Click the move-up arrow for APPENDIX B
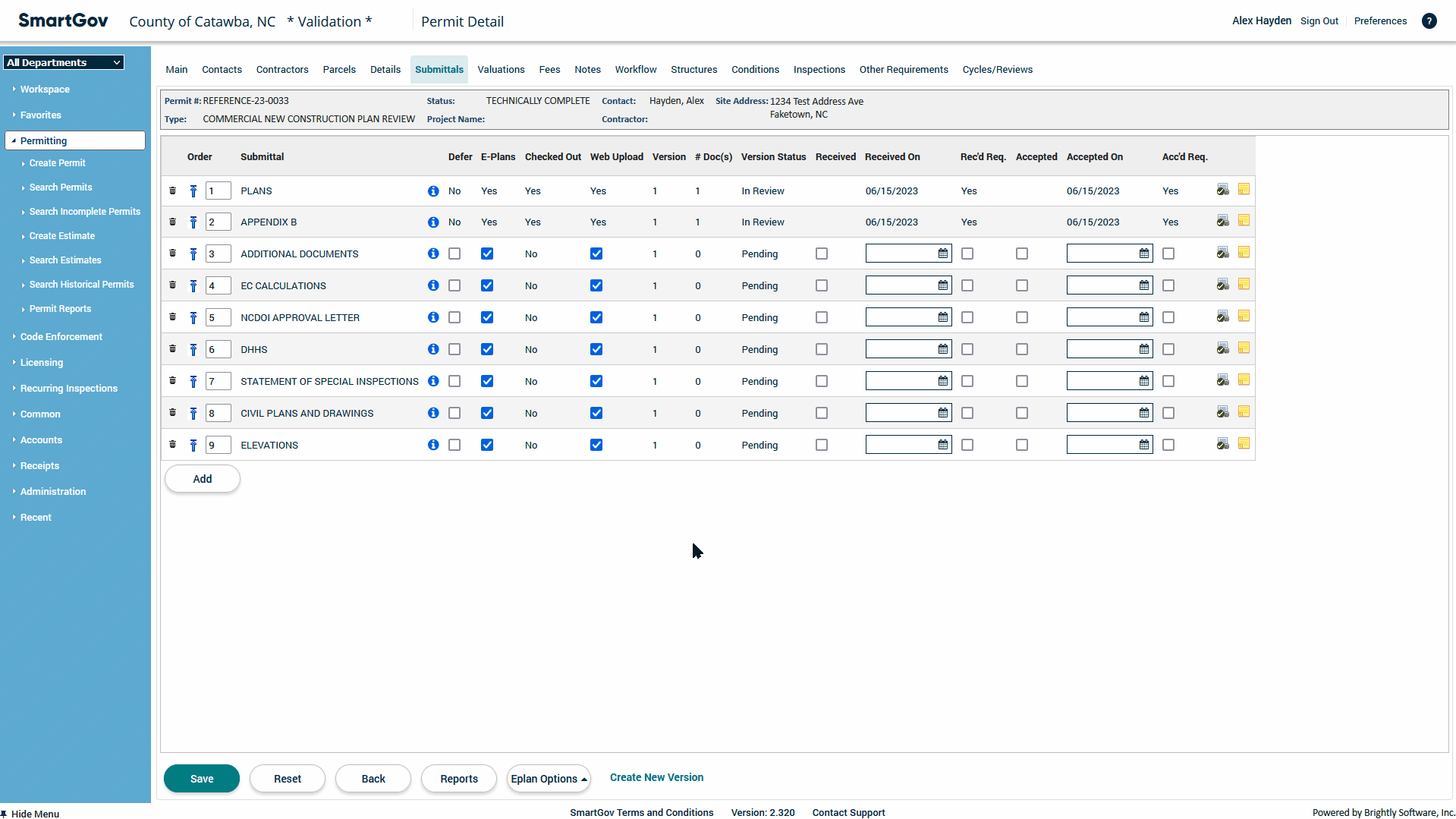Screen dimensions: 1456x819 pyautogui.click(x=193, y=222)
